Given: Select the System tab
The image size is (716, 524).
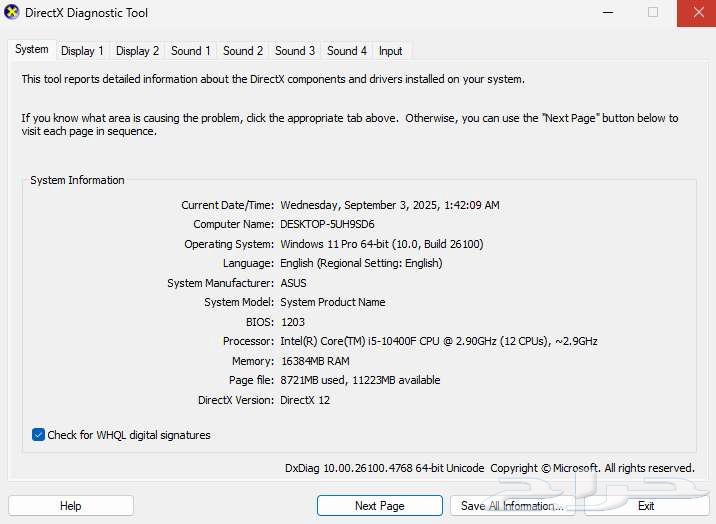Looking at the screenshot, I should tap(31, 49).
